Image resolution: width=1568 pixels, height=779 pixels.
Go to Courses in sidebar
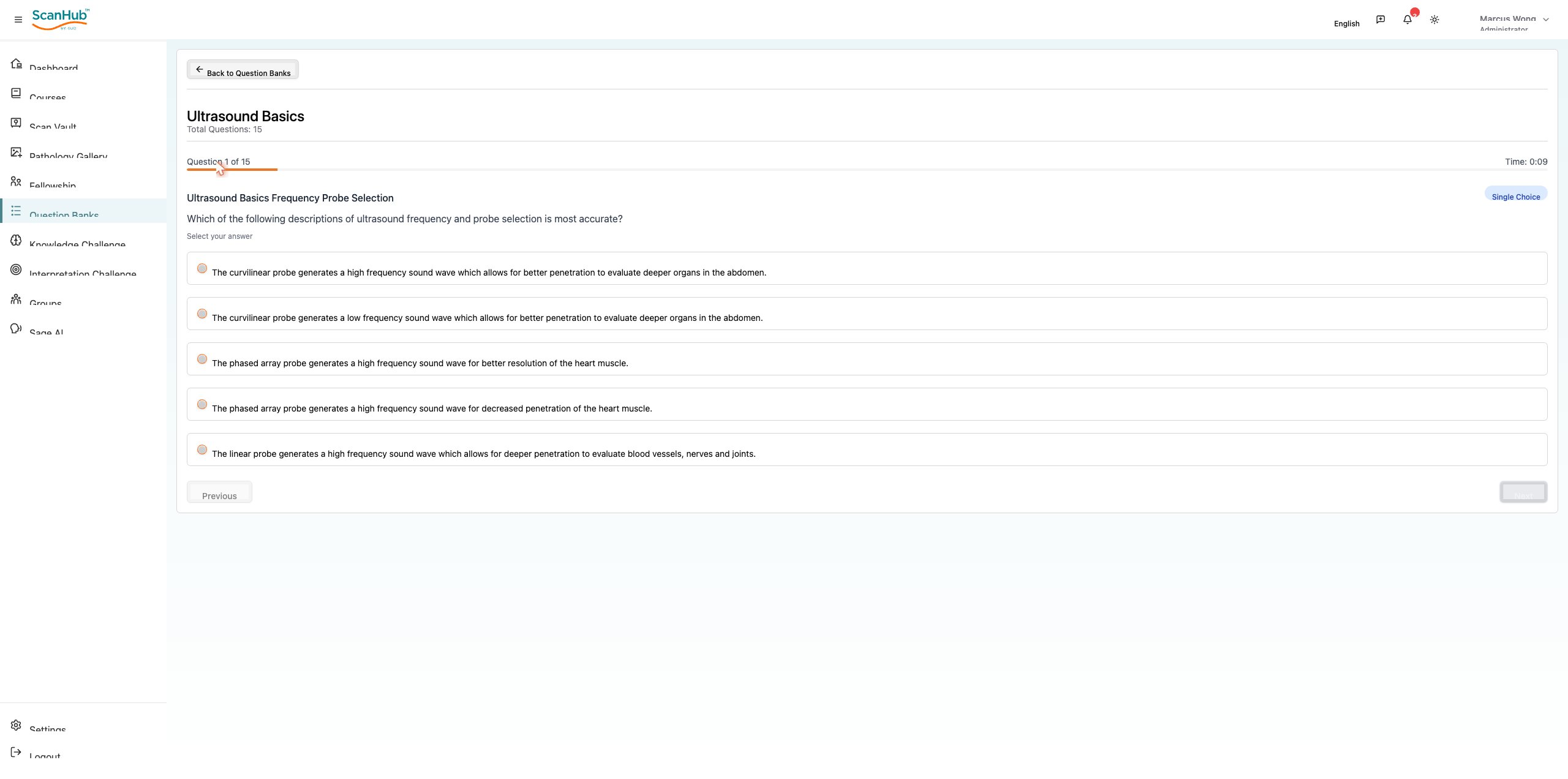pos(83,93)
